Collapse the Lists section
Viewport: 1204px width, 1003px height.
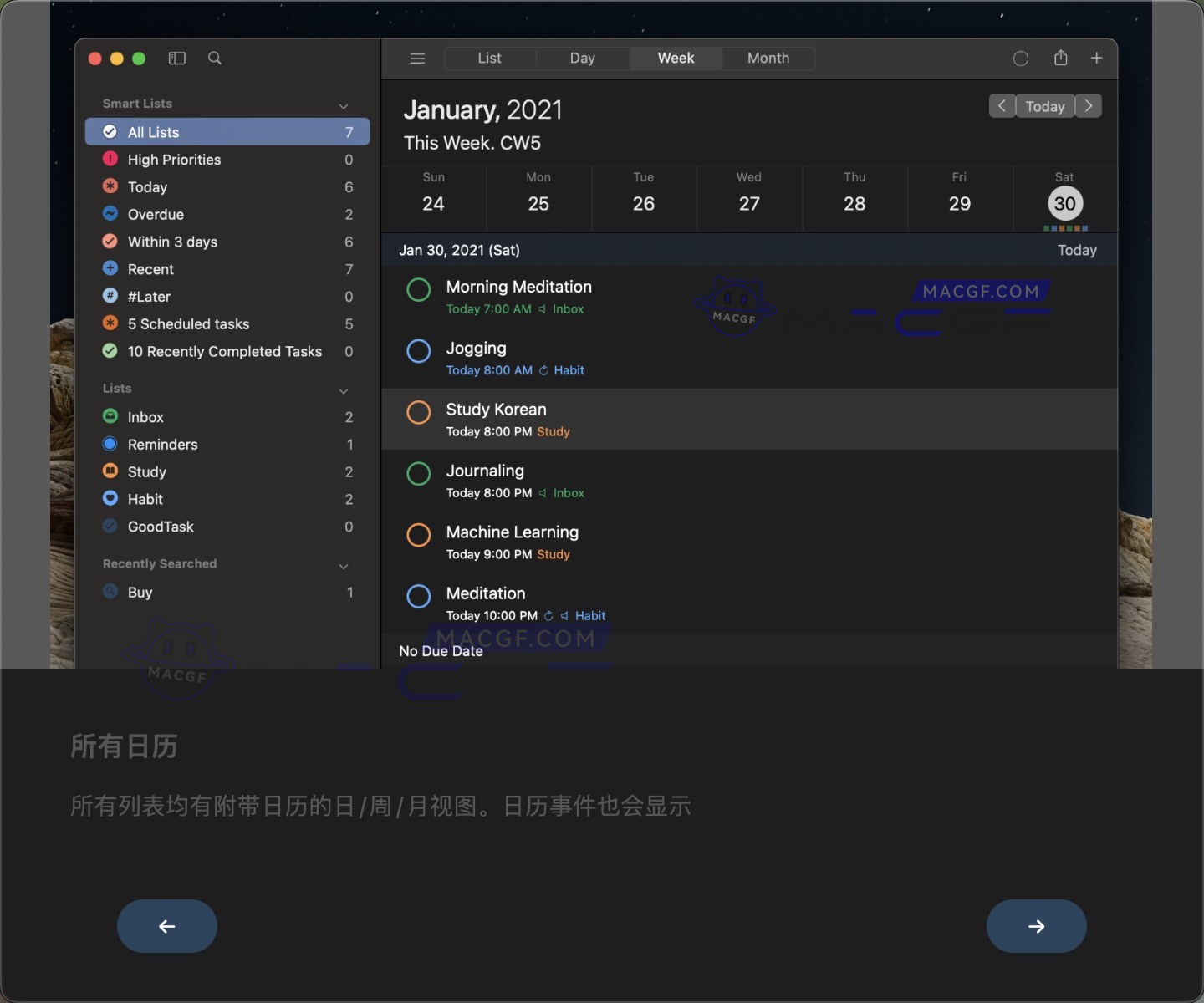[x=344, y=390]
